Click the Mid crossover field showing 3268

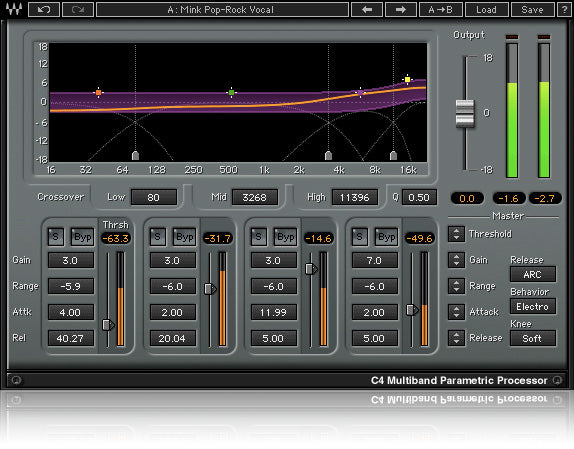[x=255, y=197]
